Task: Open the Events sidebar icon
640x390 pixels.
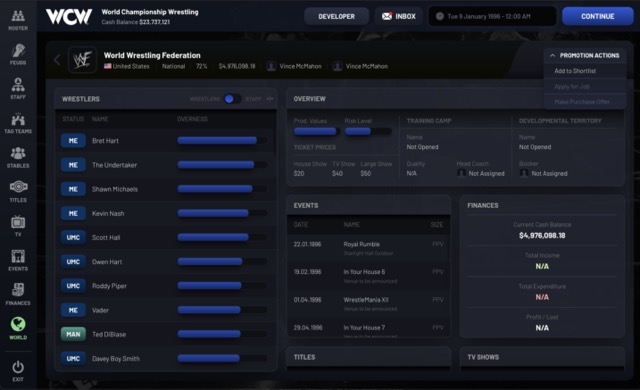Action: (x=18, y=257)
